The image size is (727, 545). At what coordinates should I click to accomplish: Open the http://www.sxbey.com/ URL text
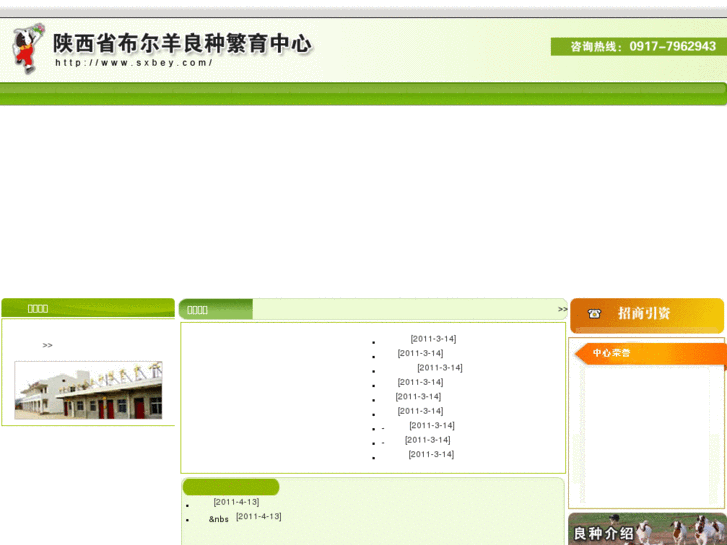[134, 63]
